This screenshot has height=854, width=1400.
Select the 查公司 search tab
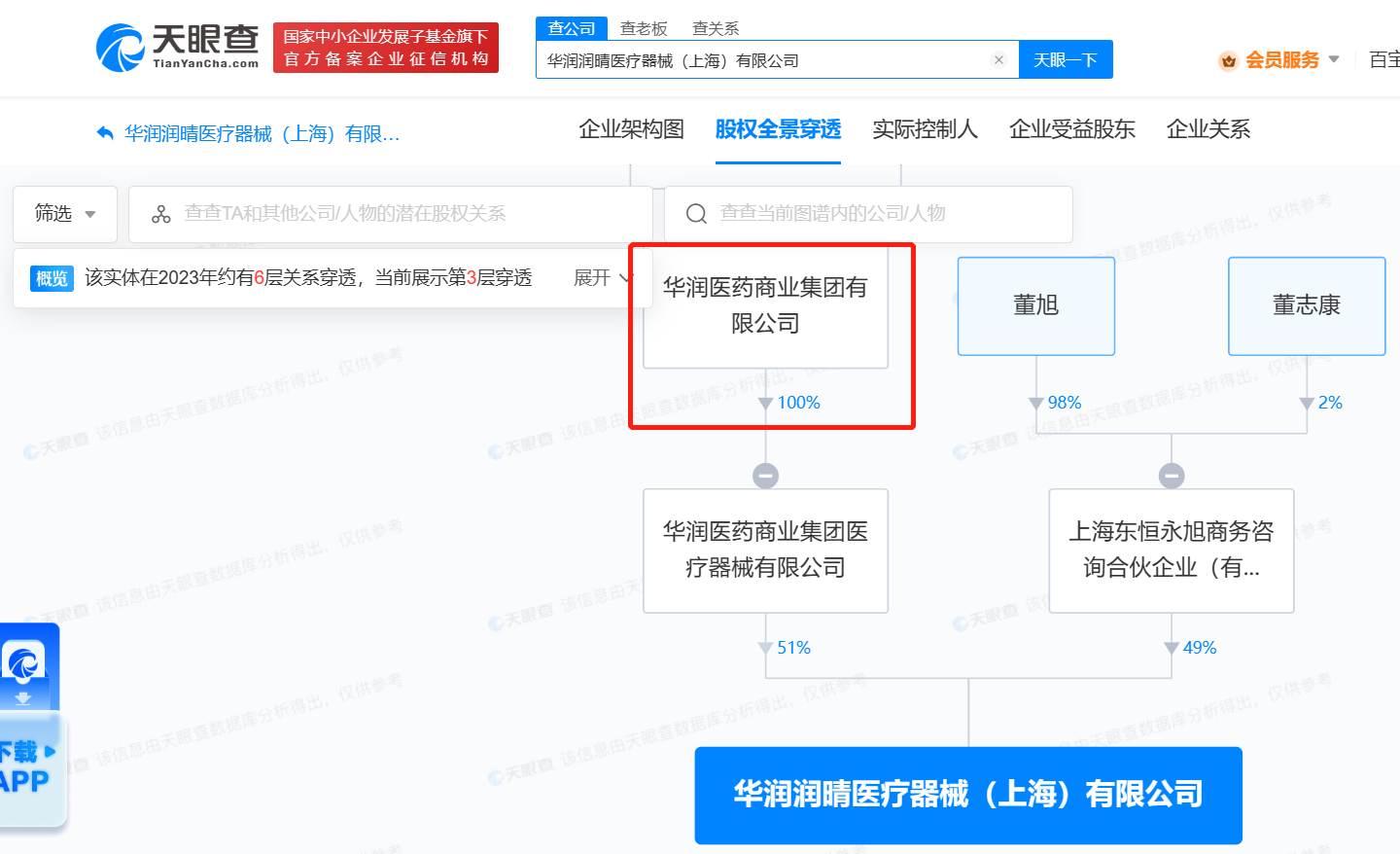pyautogui.click(x=572, y=28)
